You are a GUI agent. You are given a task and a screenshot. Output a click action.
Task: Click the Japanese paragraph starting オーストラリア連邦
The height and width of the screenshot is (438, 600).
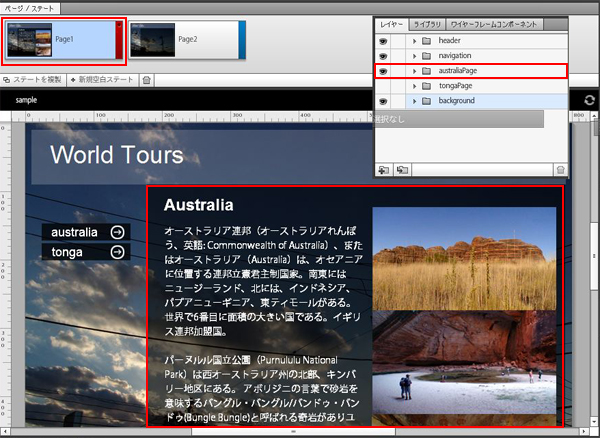[263, 282]
